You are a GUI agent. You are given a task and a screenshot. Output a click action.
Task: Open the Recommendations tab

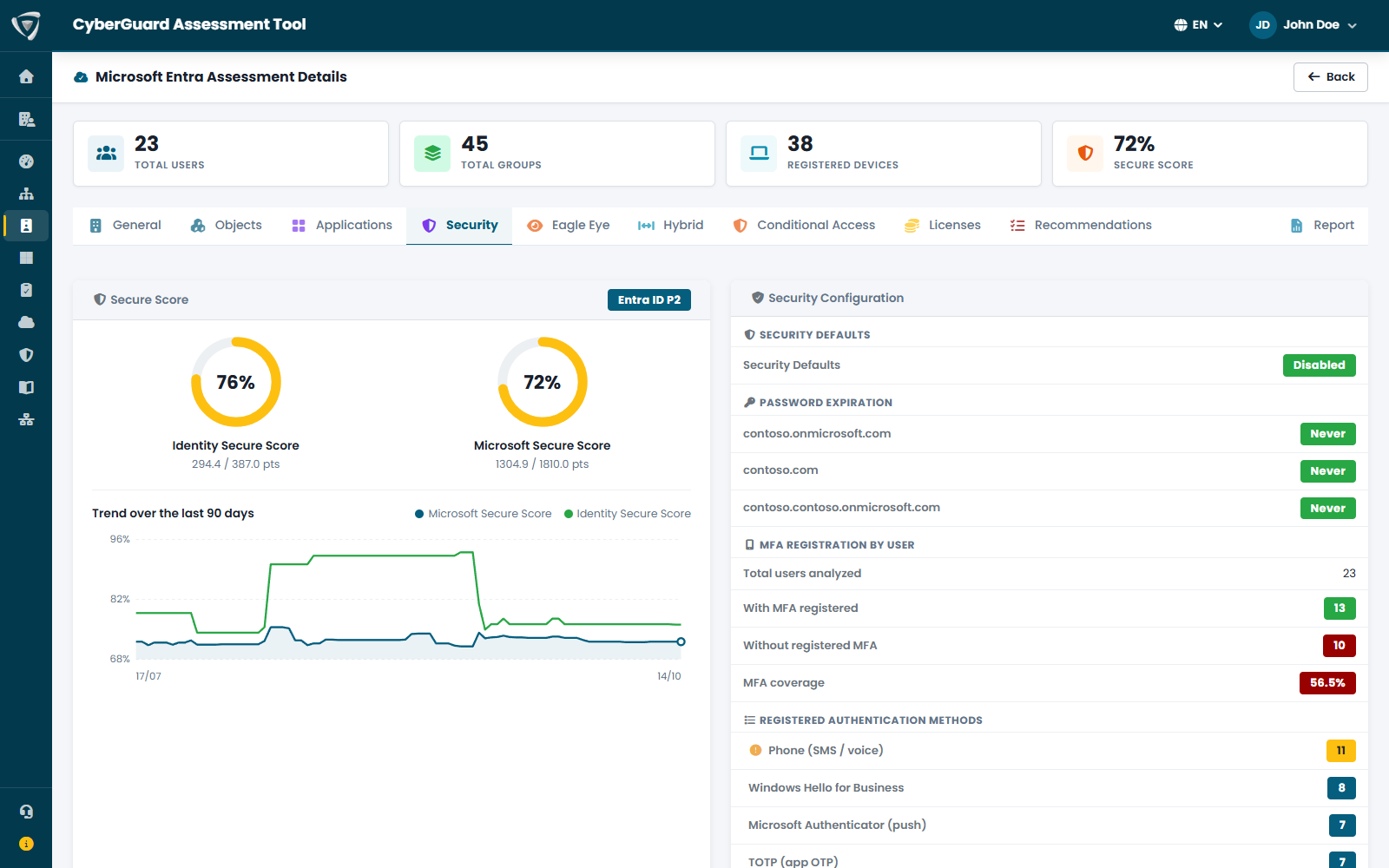(1081, 226)
